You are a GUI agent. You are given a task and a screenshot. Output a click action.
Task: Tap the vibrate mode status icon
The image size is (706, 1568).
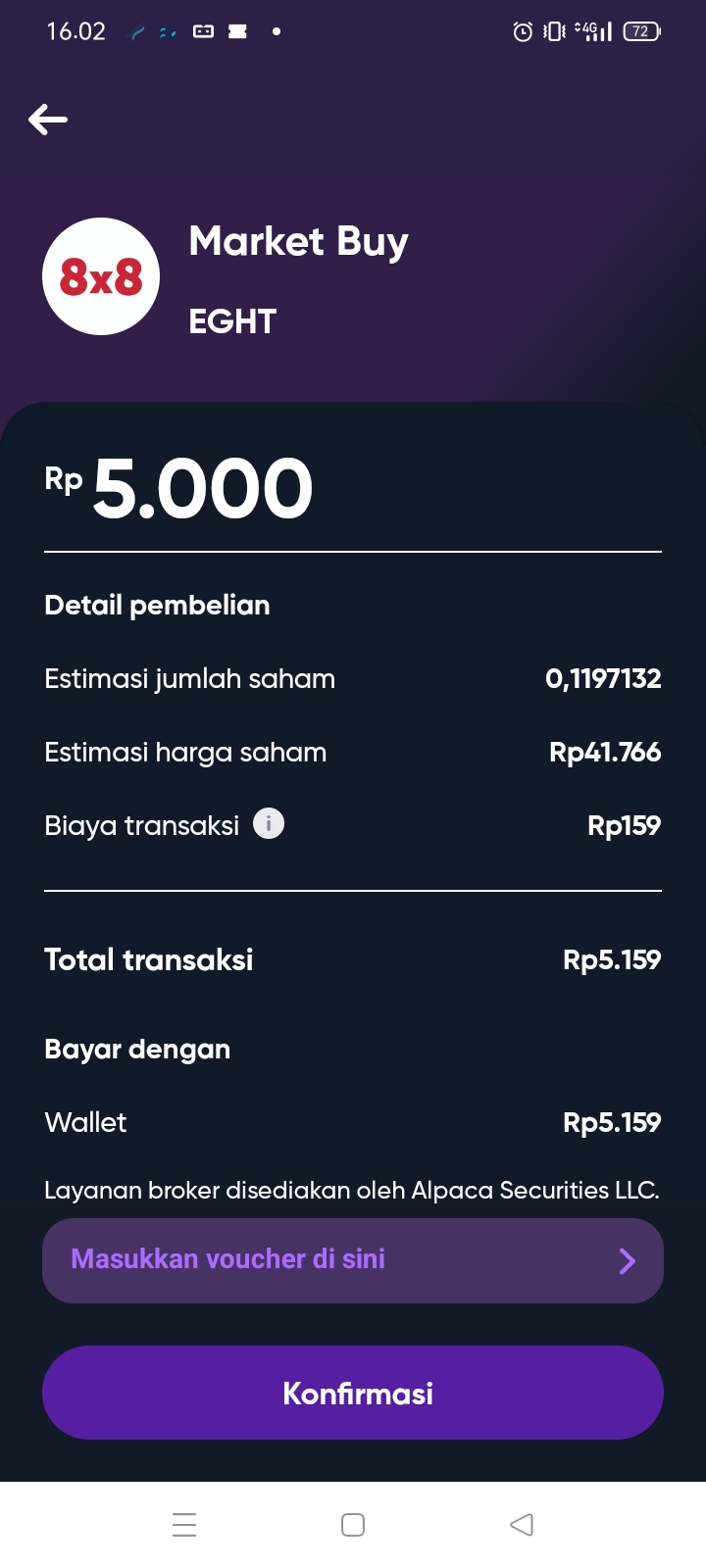pyautogui.click(x=554, y=31)
